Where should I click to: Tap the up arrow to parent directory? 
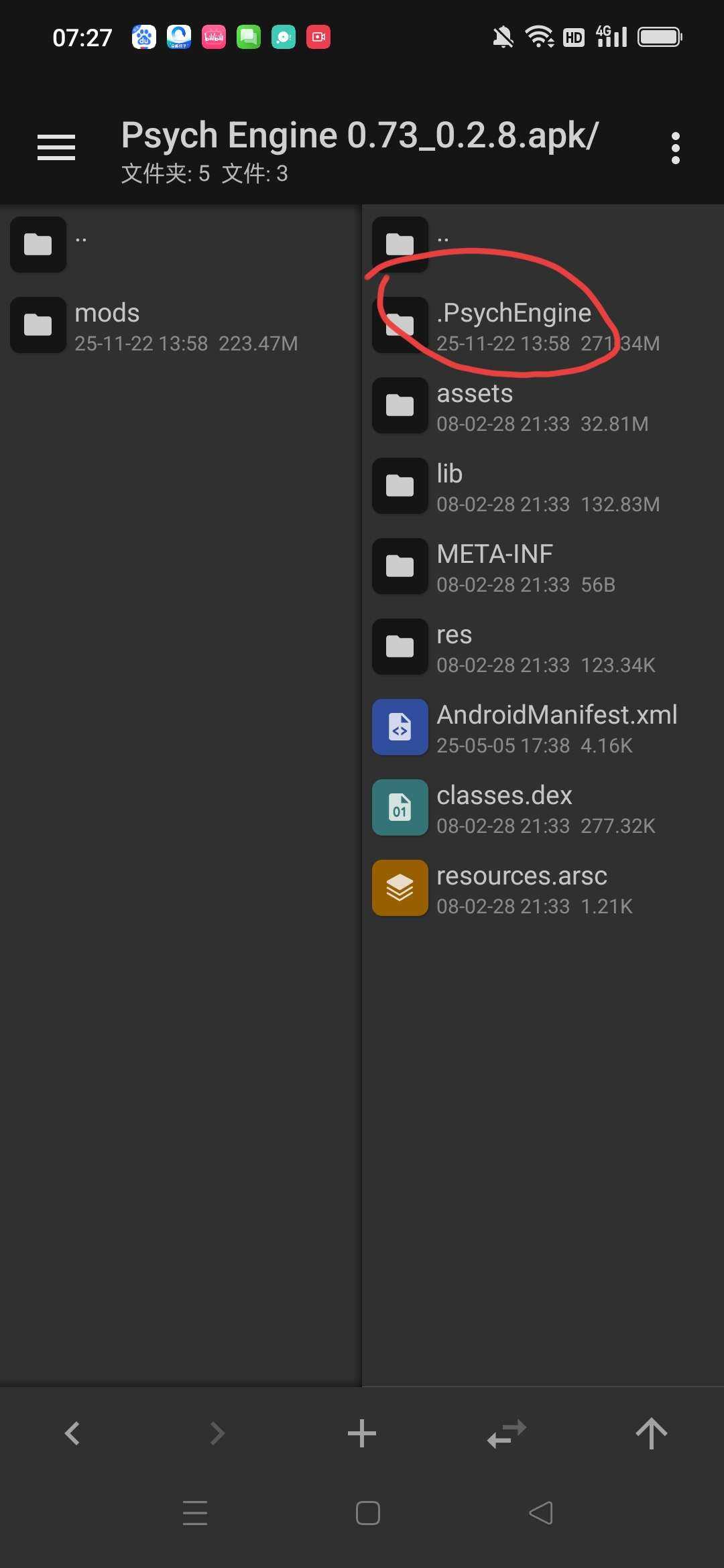pos(651,1433)
